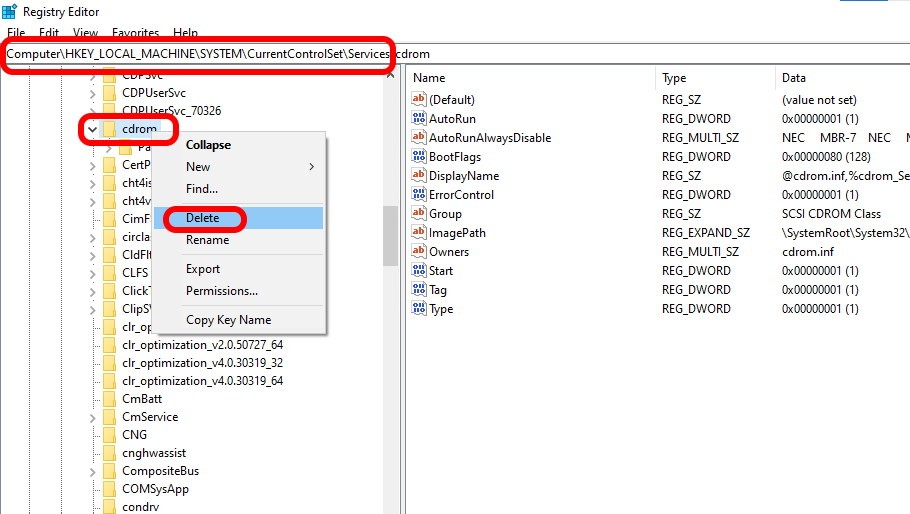
Task: Click the condrv folder icon
Action: click(x=109, y=506)
